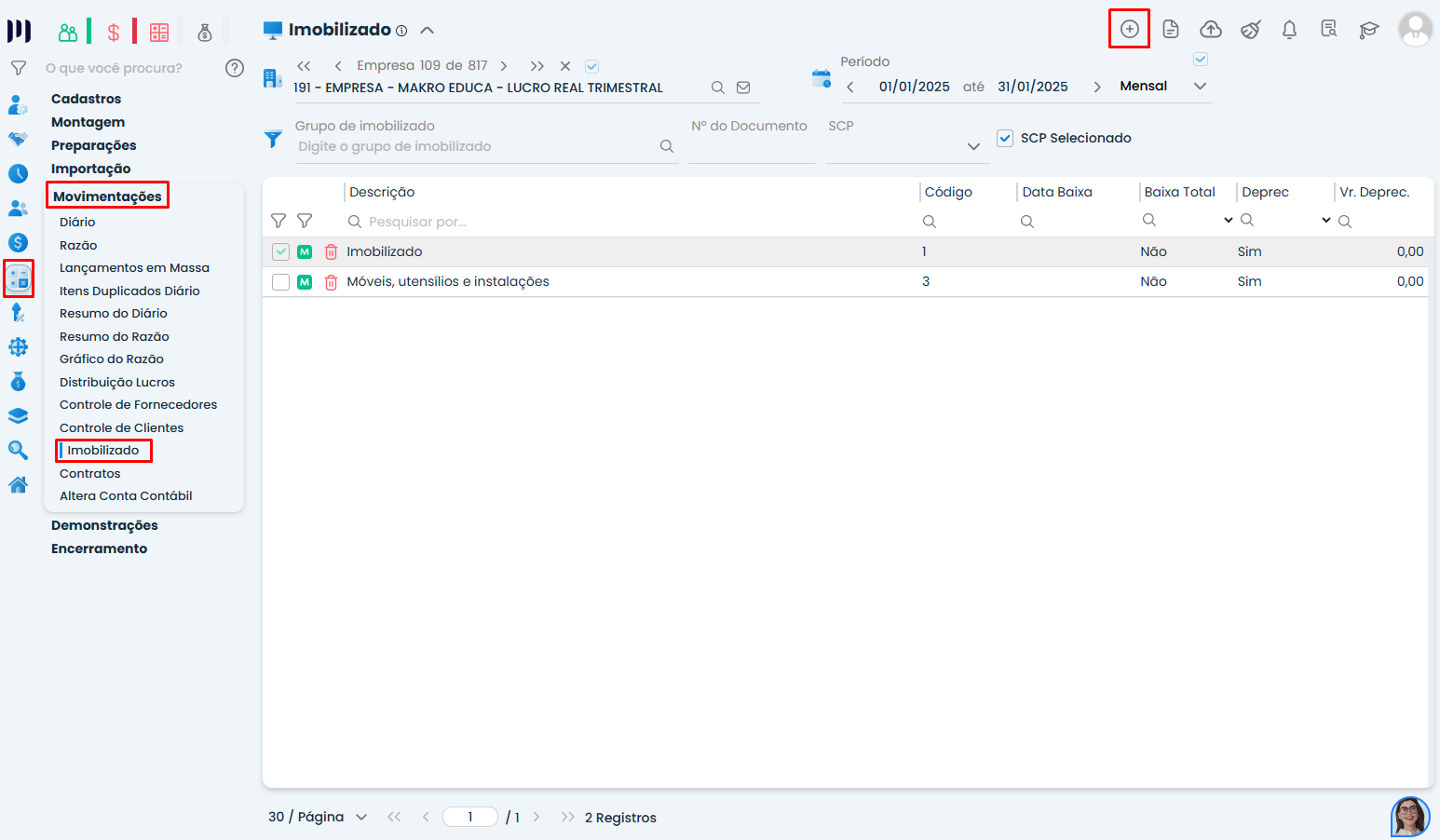Click green M badge on Móveis row
Screen dimensions: 1440x840
click(305, 281)
